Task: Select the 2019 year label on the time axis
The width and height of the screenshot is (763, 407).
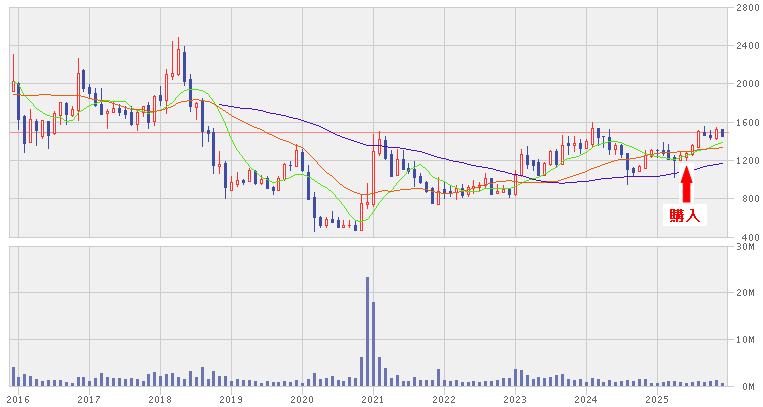Action: coord(231,399)
